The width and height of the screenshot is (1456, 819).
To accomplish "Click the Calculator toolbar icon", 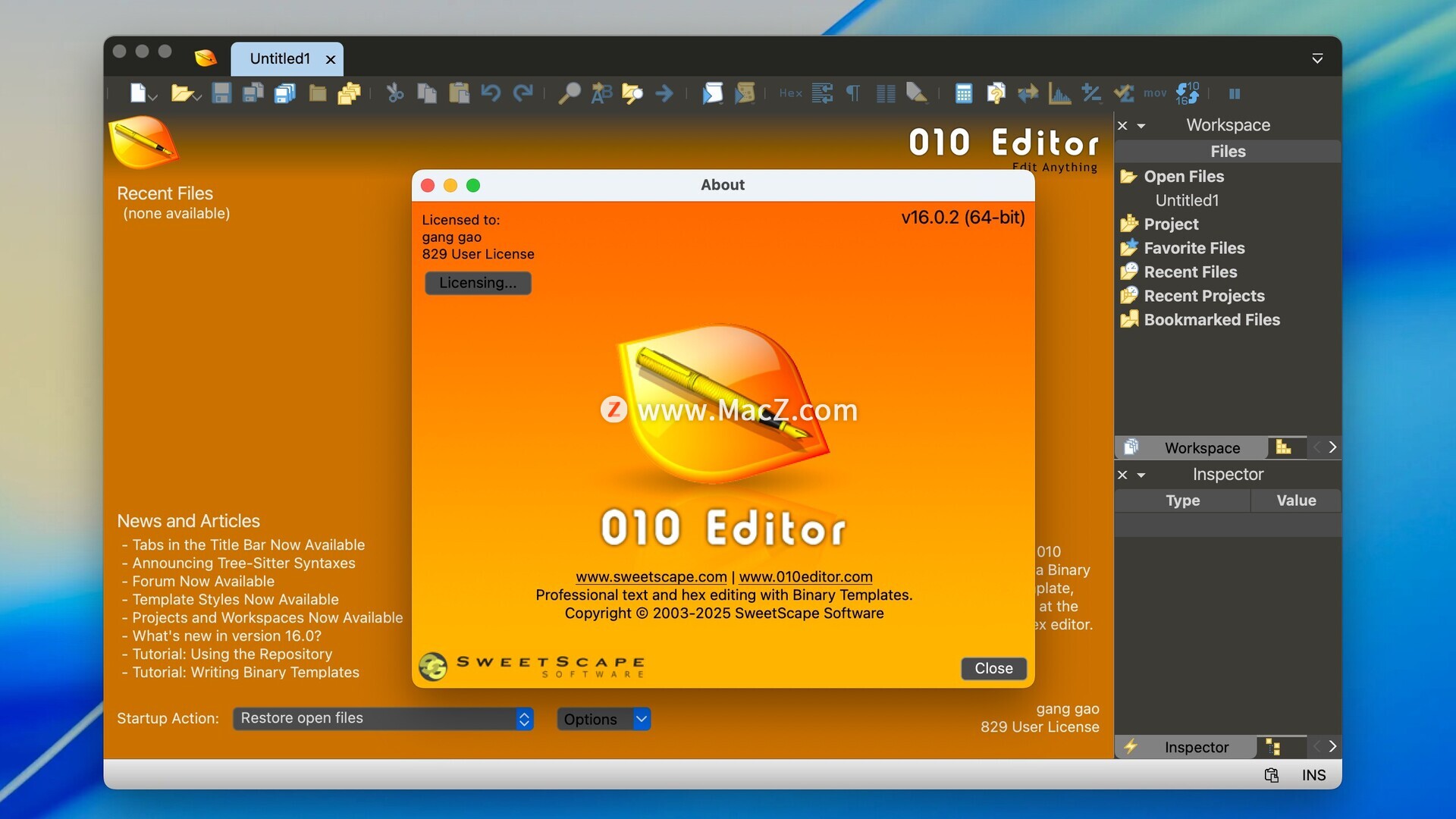I will point(964,93).
